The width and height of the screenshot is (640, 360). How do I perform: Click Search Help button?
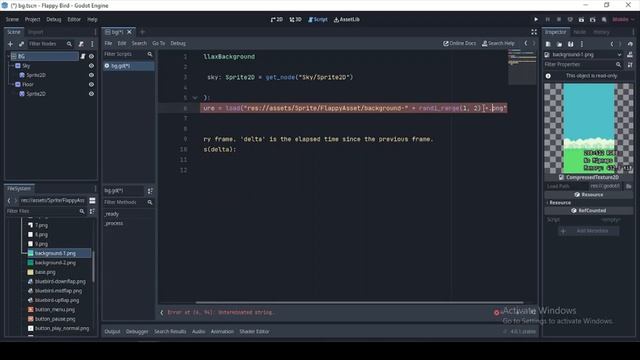pos(498,43)
